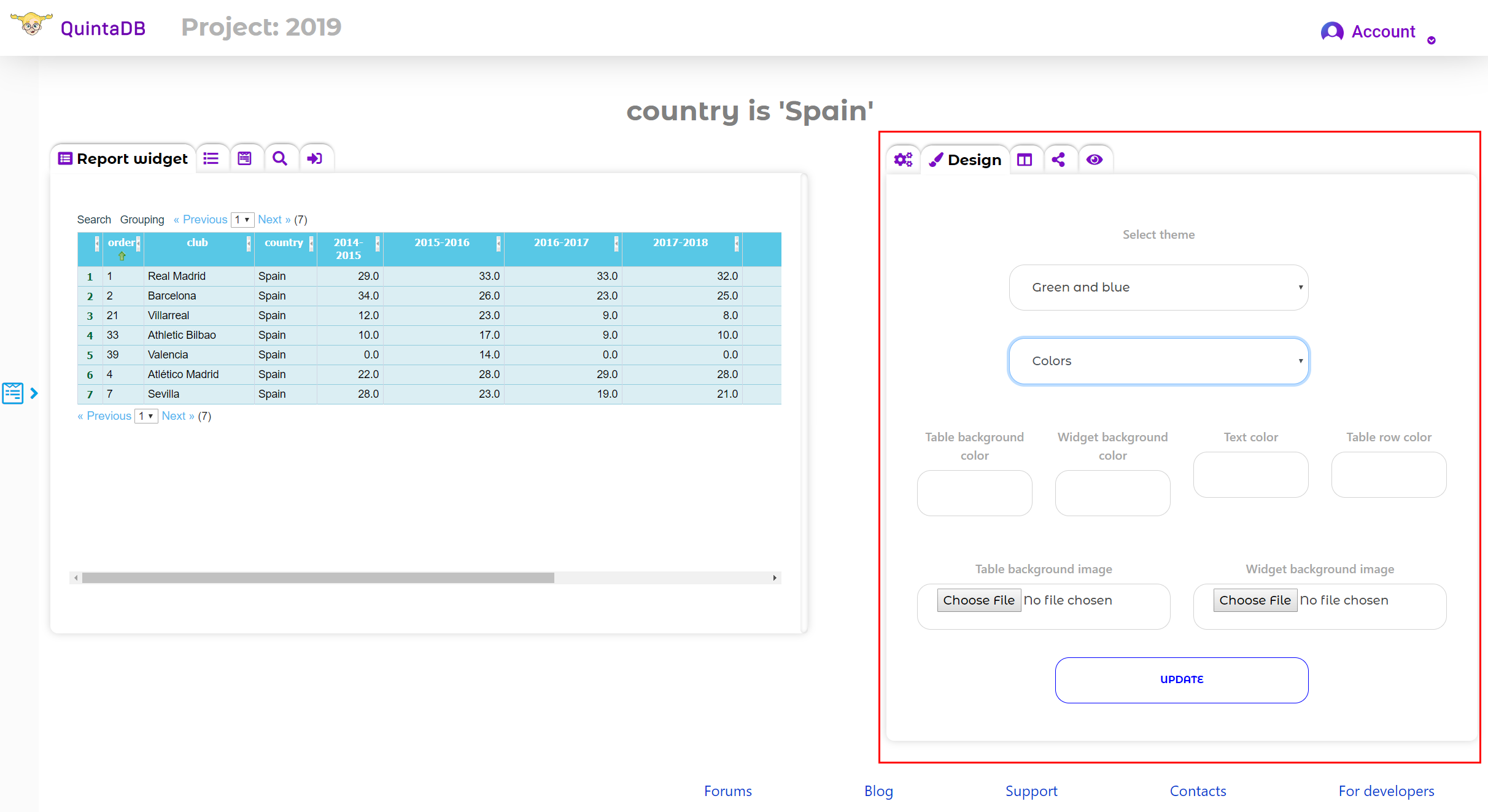Choose File for Table background image

(979, 600)
